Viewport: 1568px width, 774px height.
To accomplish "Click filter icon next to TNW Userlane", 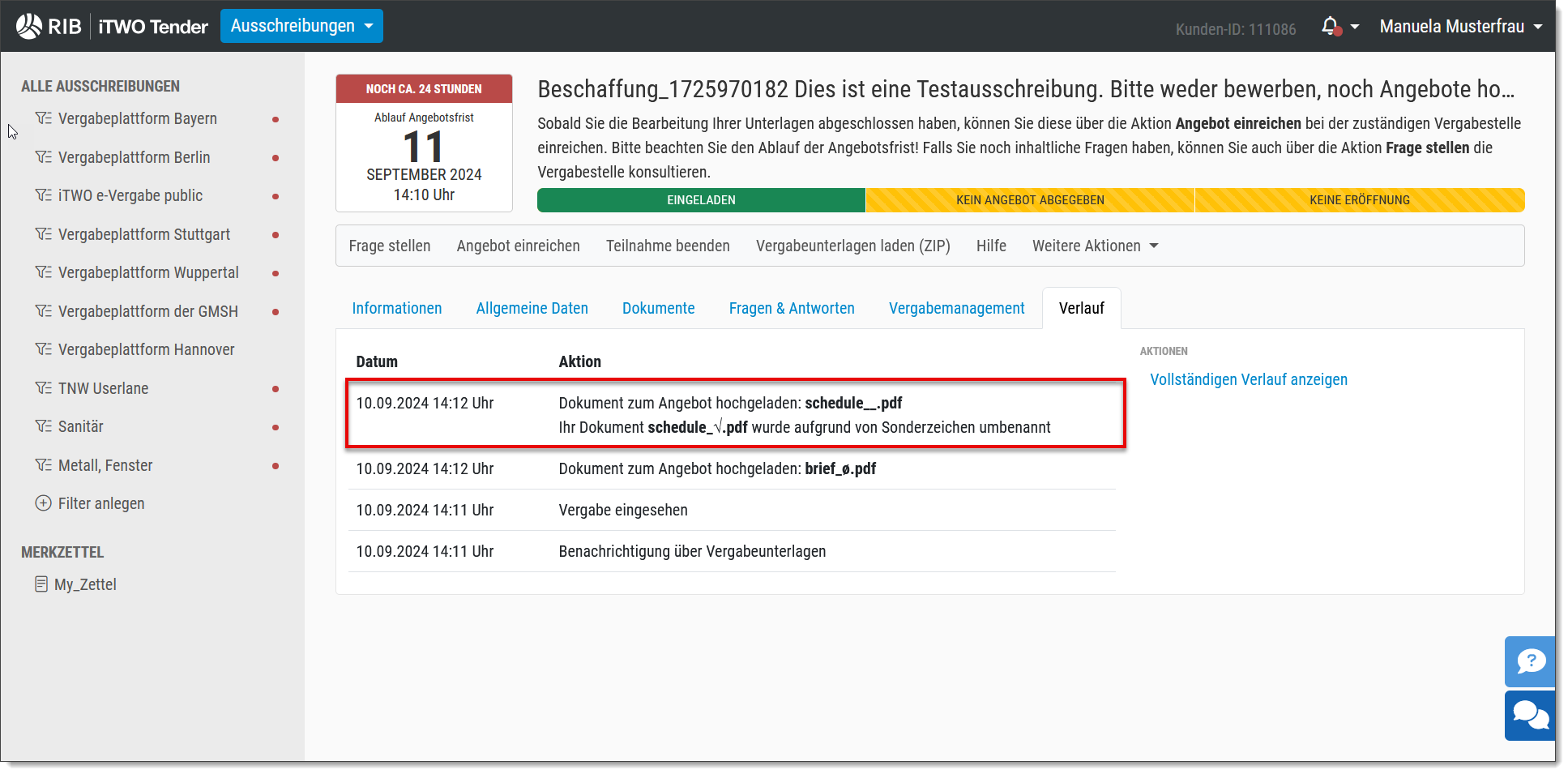I will pos(44,388).
